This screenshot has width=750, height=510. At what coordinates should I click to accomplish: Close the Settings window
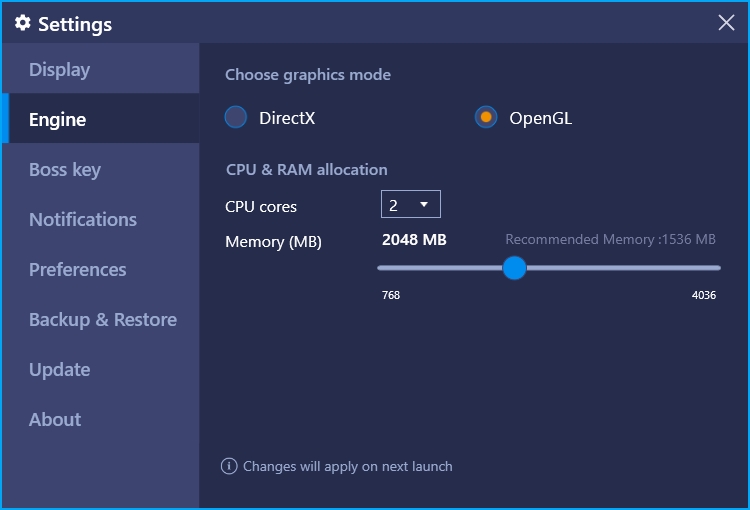[x=726, y=22]
